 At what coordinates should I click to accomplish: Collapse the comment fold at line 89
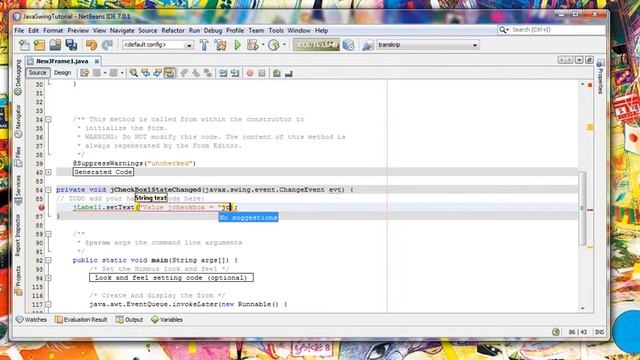click(x=48, y=234)
